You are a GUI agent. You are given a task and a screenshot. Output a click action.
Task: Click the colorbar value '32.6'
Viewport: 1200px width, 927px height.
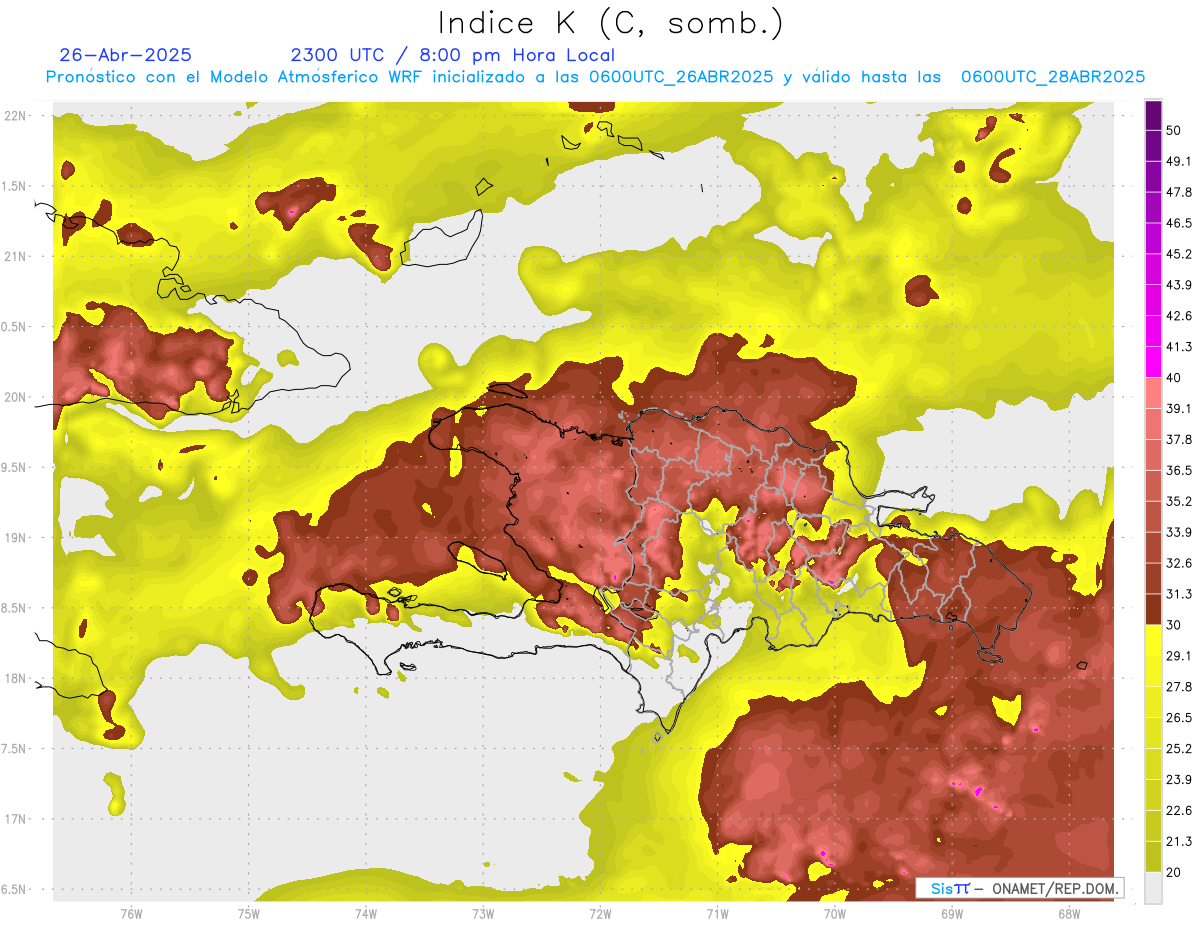pos(1178,563)
